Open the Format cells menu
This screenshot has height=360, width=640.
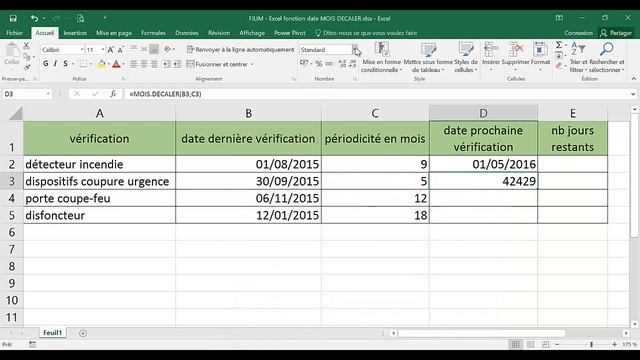[x=540, y=56]
